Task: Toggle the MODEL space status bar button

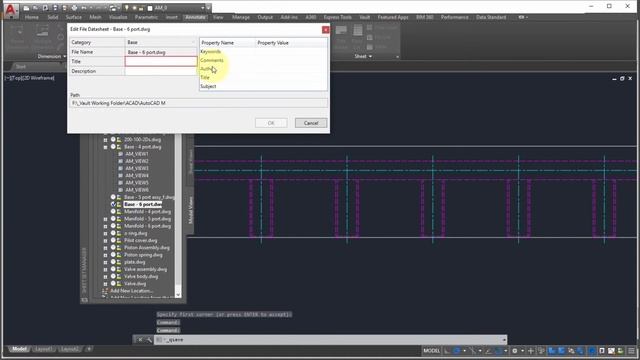Action: 431,351
